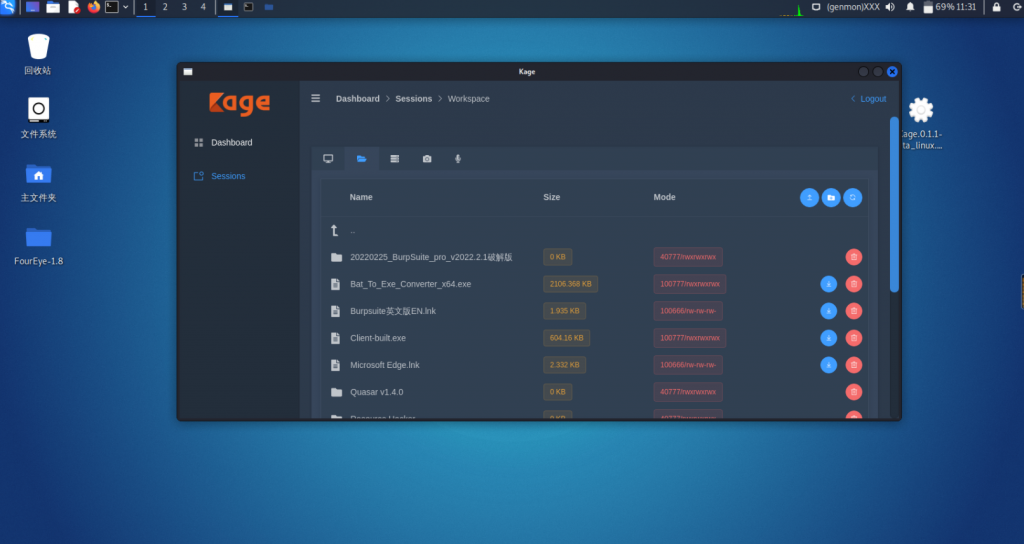Screen dimensions: 1024x544
Task: Open the Quasar v1.4.0 folder
Action: (x=376, y=392)
